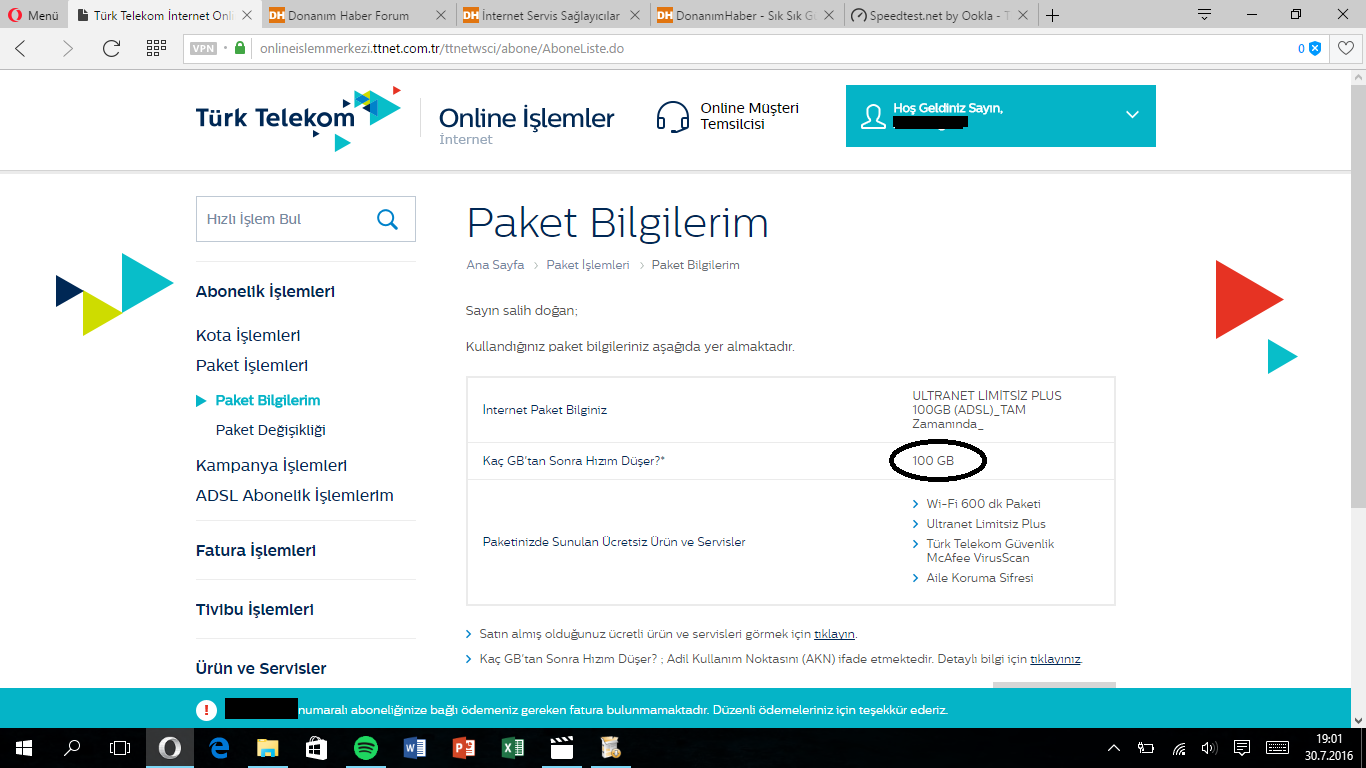Launch Microsoft Edge from taskbar
The image size is (1366, 768).
219,747
